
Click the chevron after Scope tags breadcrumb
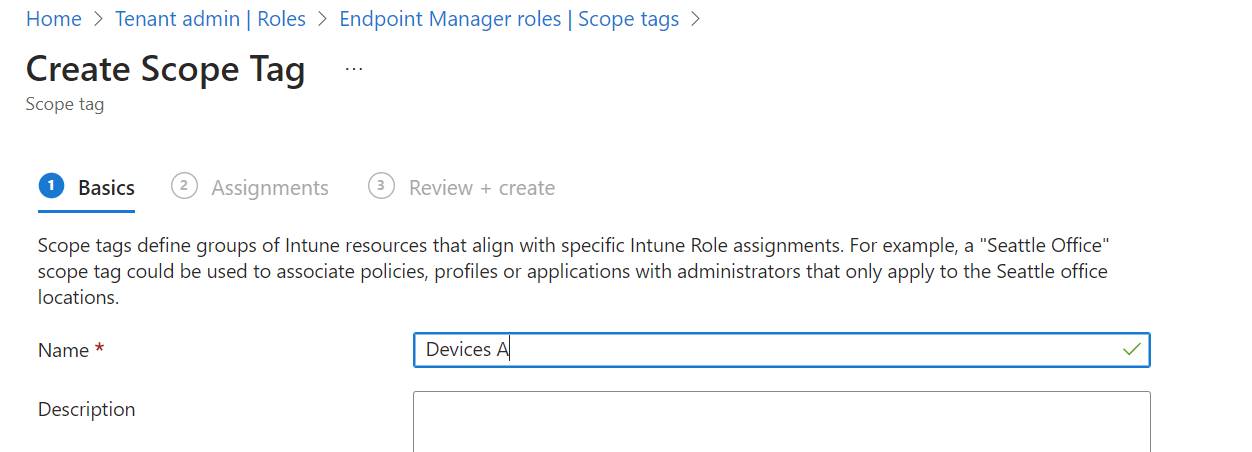(x=696, y=19)
